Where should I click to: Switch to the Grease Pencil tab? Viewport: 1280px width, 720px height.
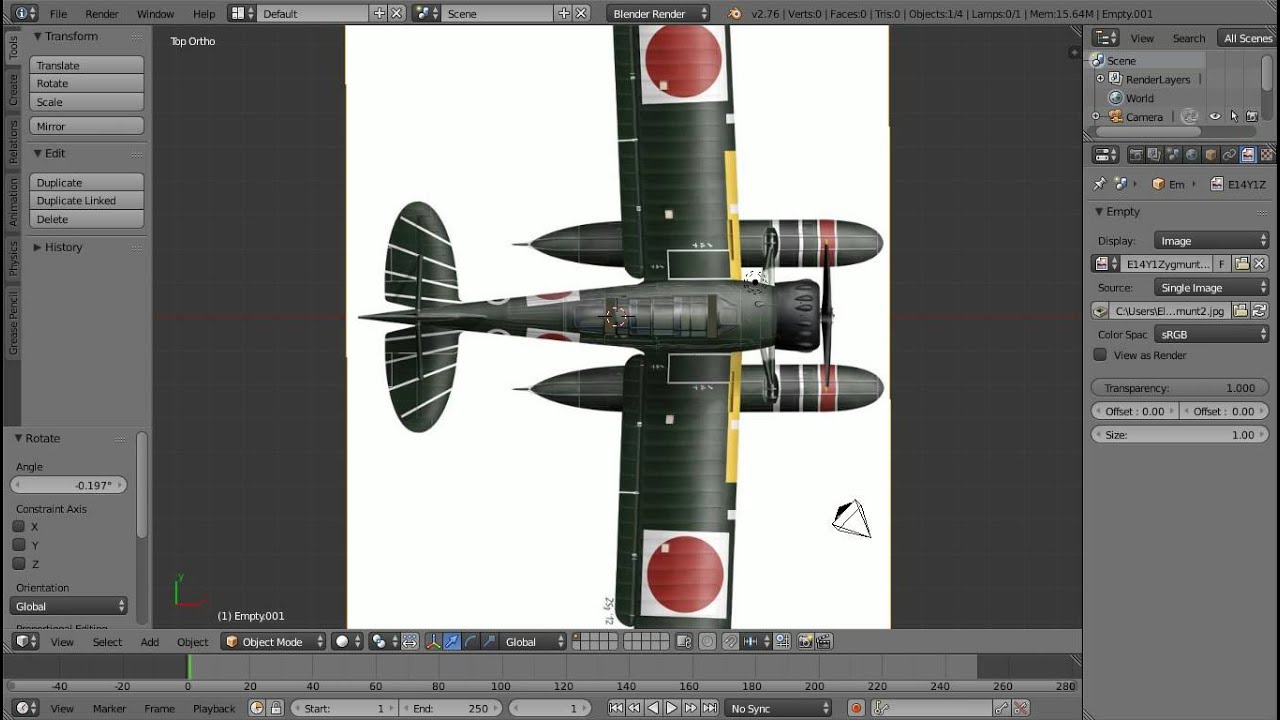[13, 324]
